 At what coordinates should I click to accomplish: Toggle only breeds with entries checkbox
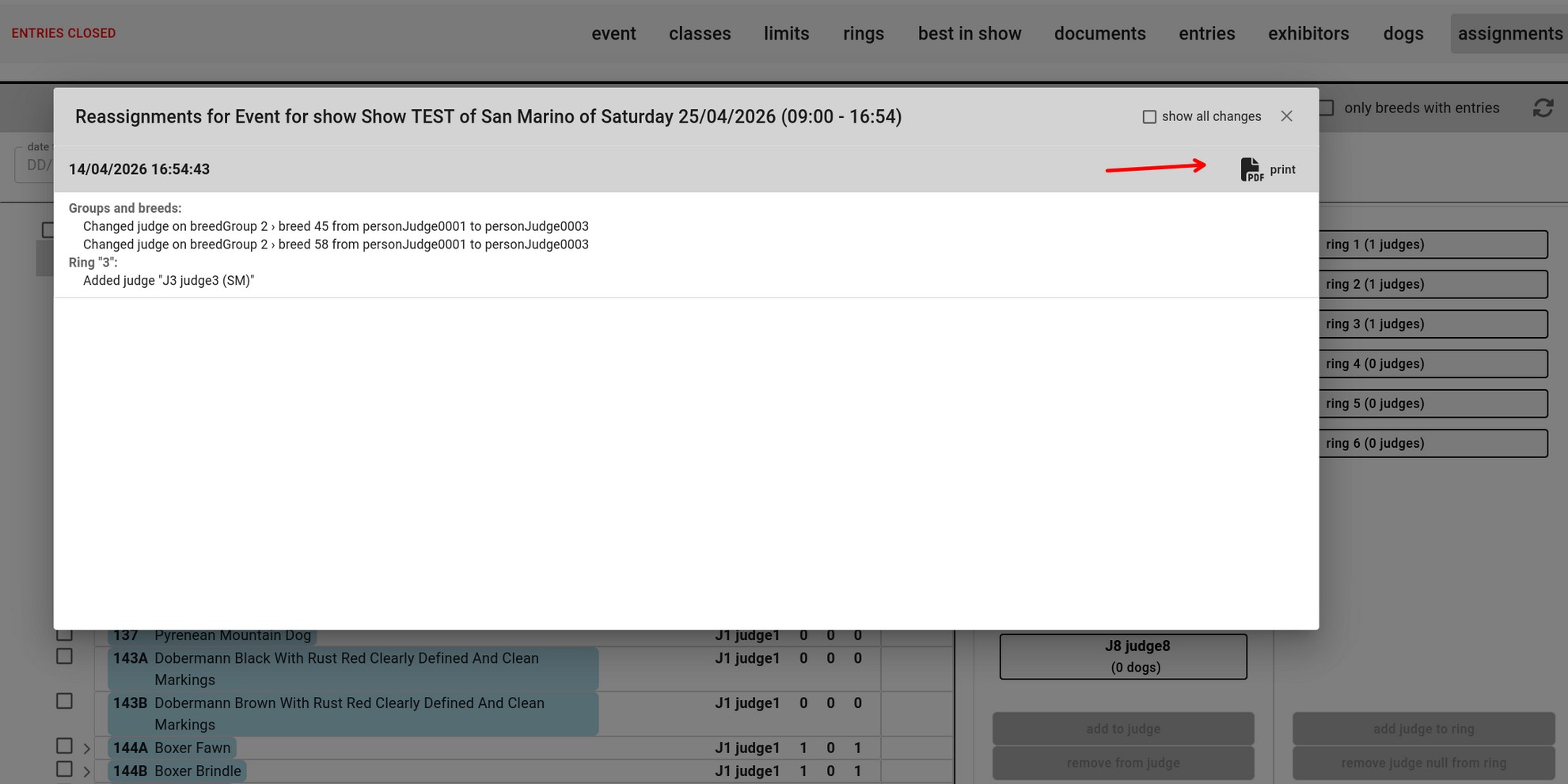(1327, 108)
